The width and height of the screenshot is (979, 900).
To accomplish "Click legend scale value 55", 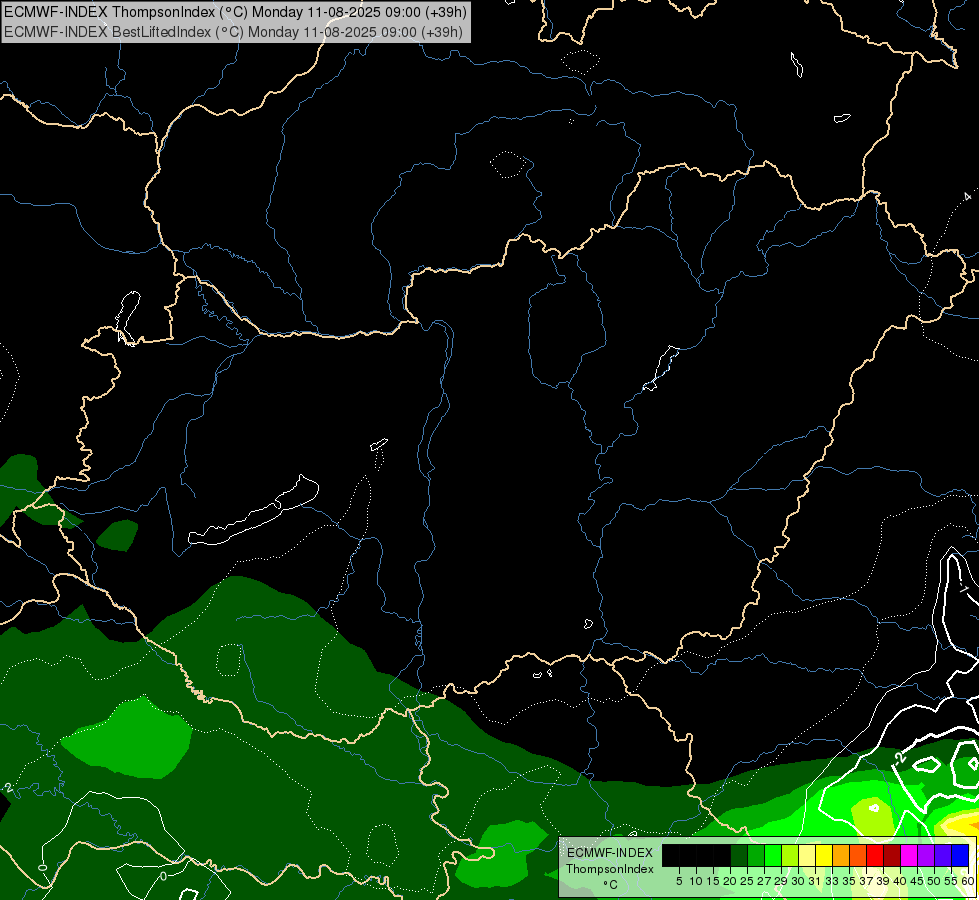I will coord(950,881).
